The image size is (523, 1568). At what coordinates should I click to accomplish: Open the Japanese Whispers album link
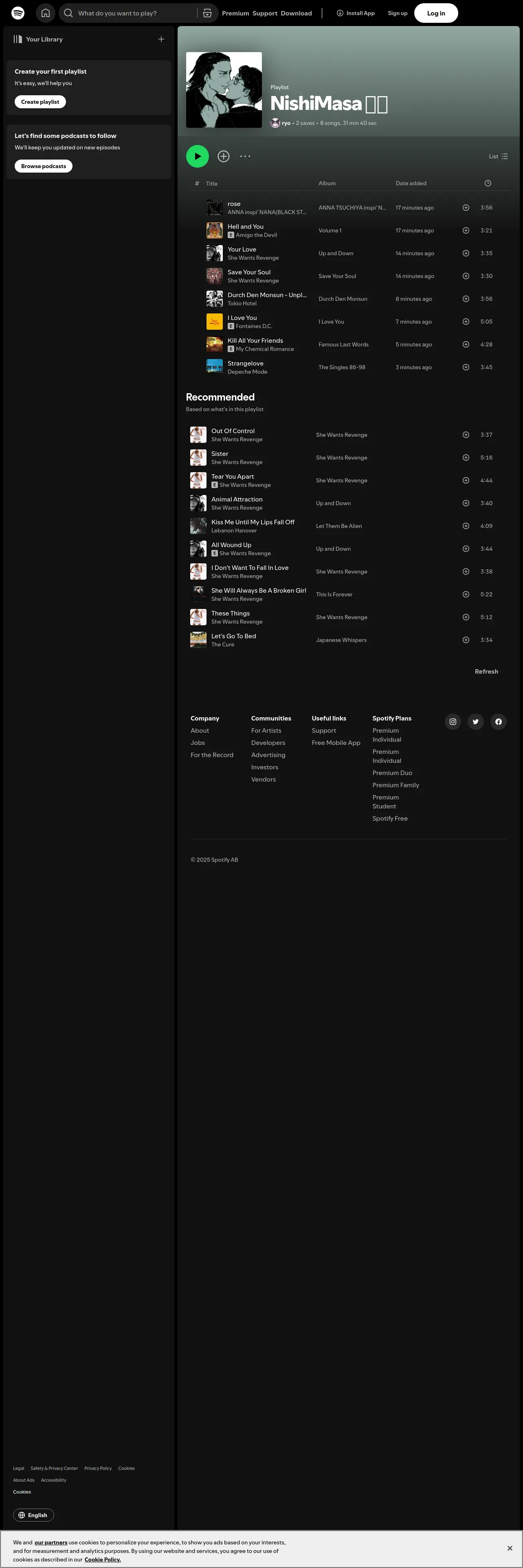click(341, 640)
